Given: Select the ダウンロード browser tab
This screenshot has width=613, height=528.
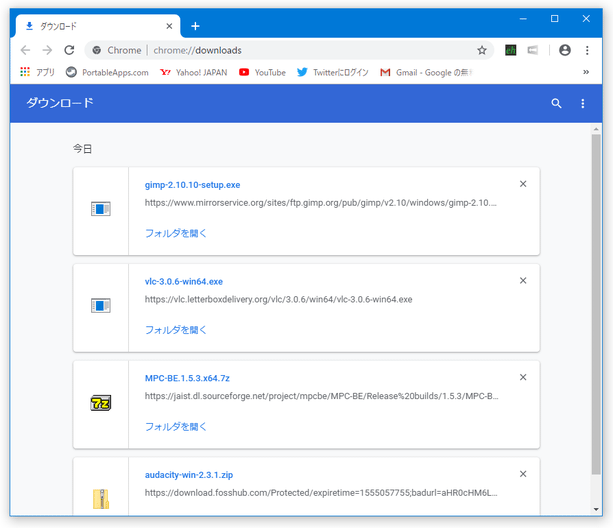Looking at the screenshot, I should [98, 26].
